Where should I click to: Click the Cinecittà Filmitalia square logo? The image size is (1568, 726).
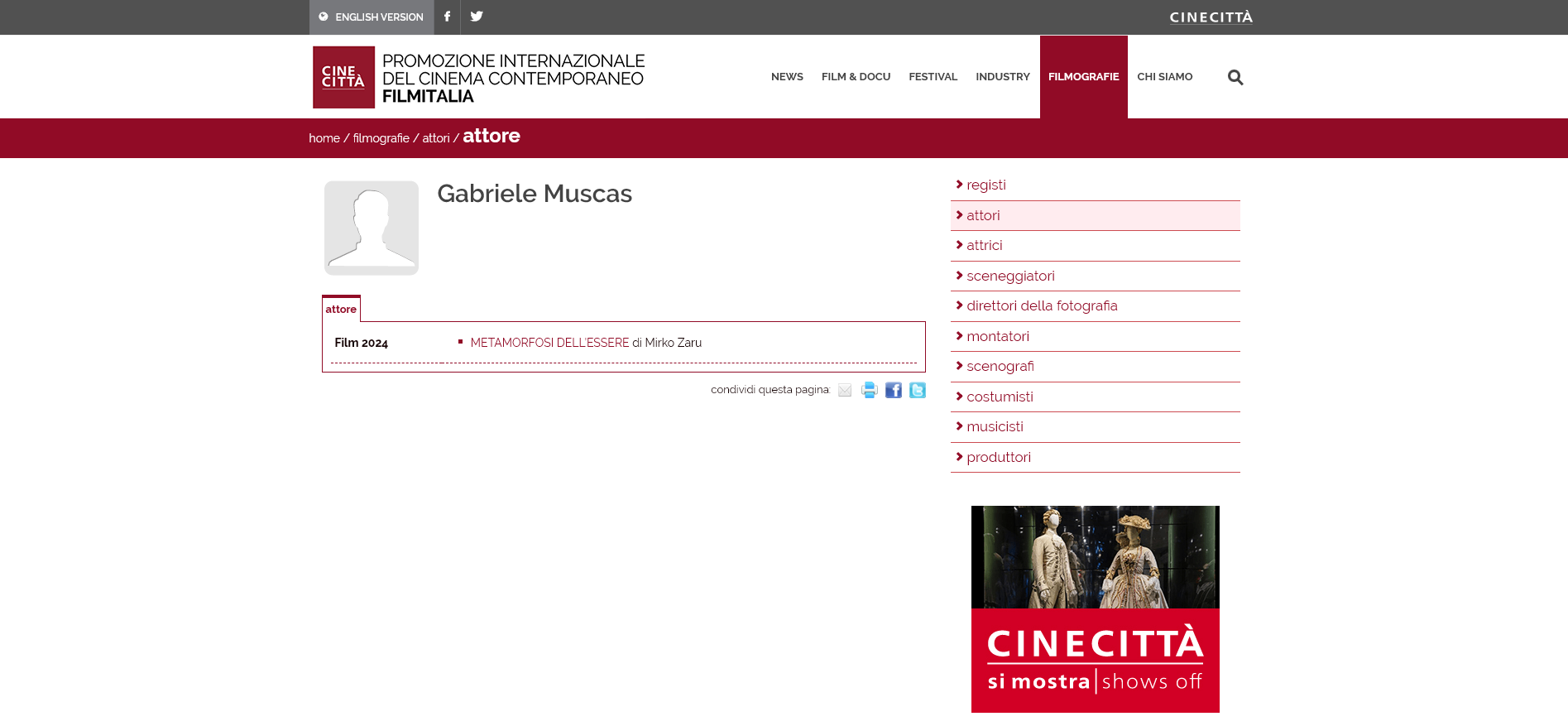tap(343, 77)
